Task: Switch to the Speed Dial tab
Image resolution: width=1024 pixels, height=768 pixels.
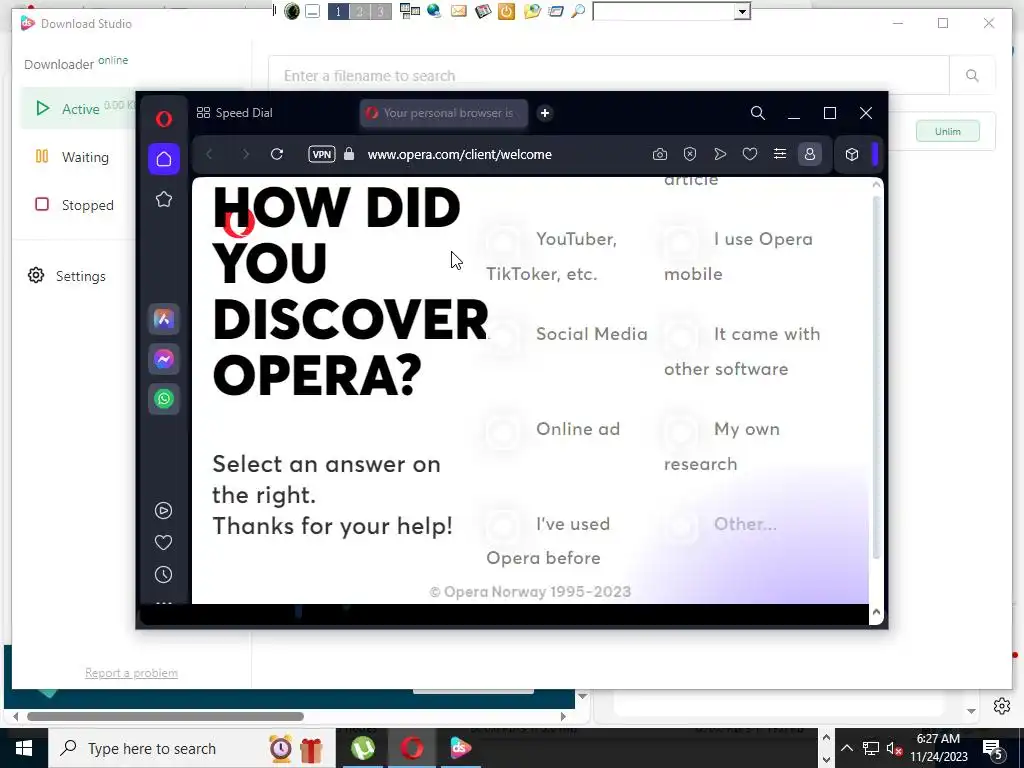Action: [x=235, y=113]
